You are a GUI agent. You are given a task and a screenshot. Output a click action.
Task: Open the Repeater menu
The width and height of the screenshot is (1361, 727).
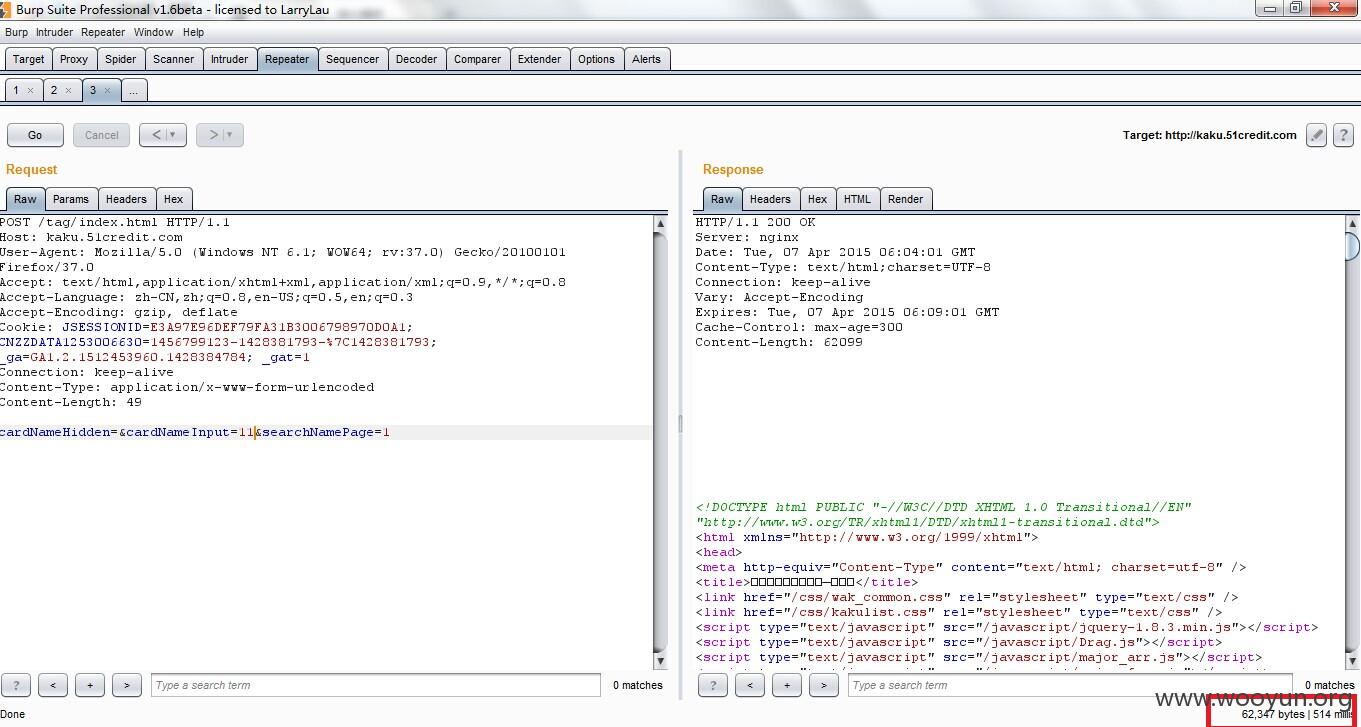pyautogui.click(x=103, y=32)
